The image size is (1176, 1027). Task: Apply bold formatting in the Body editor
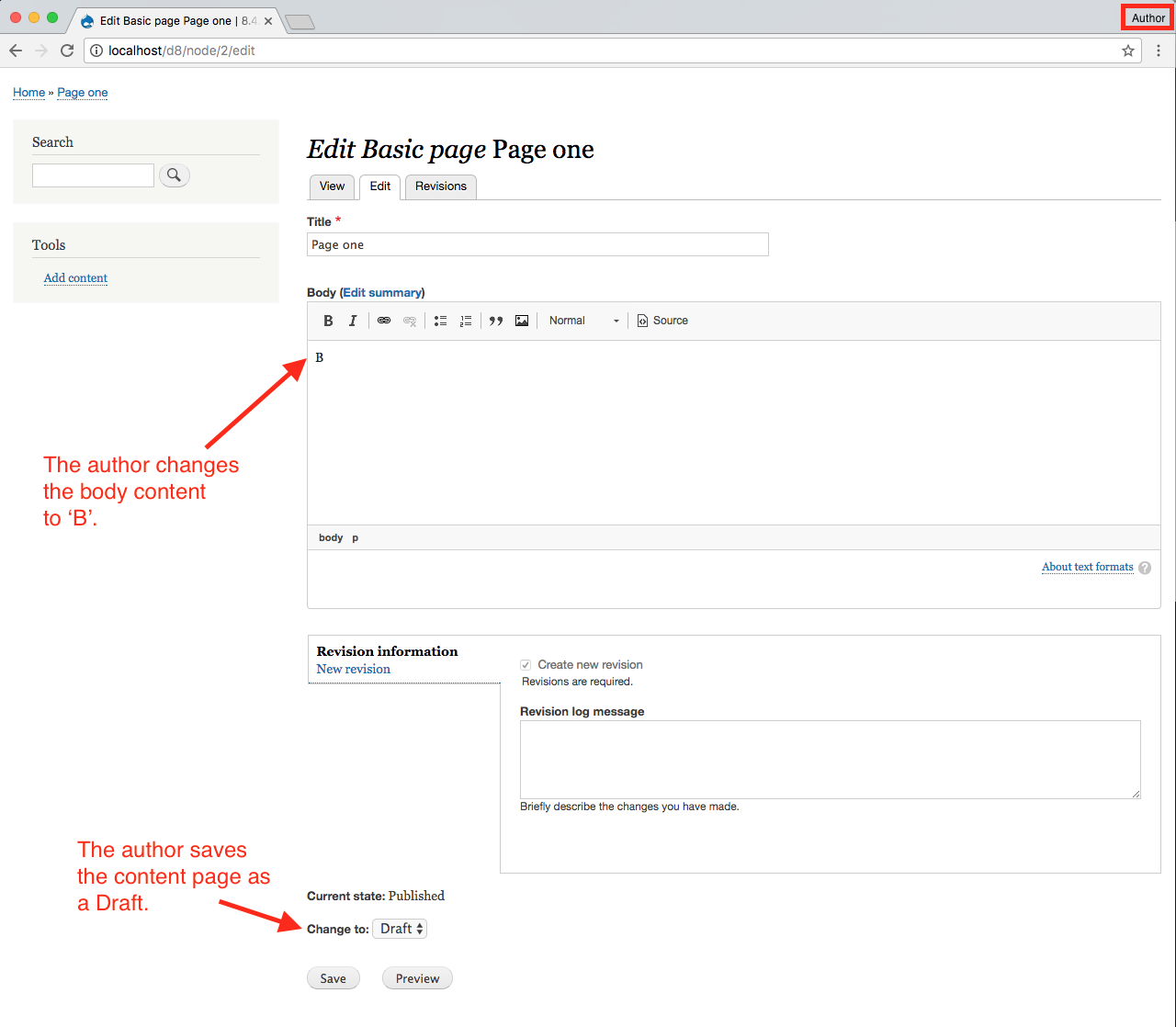(x=328, y=320)
